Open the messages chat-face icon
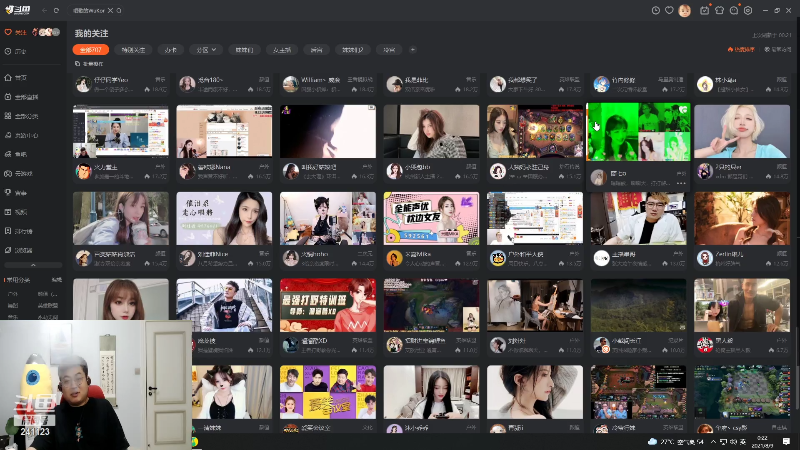Image resolution: width=800 pixels, height=450 pixels. pyautogui.click(x=734, y=10)
